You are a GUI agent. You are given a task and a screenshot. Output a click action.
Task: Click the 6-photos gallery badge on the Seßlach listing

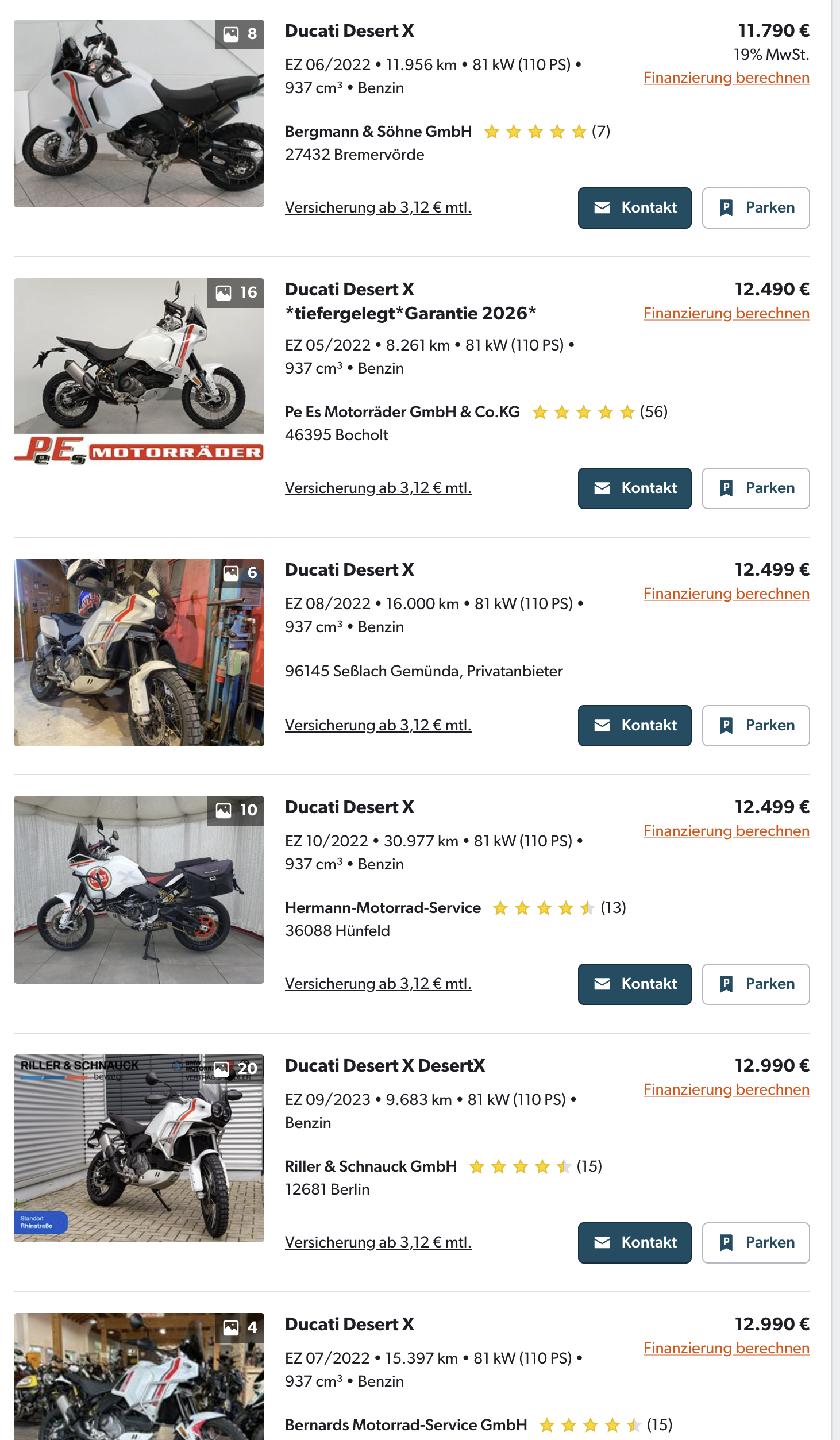[x=240, y=573]
